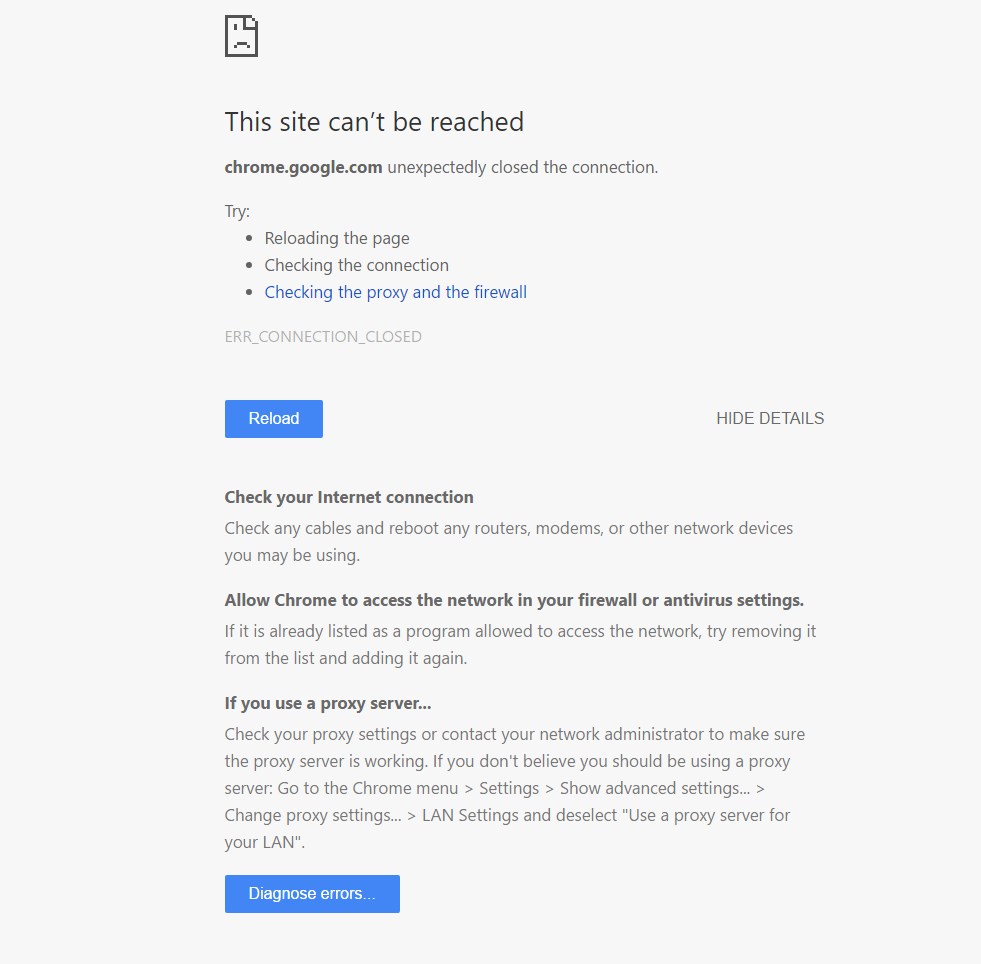Image resolution: width=981 pixels, height=964 pixels.
Task: Click 'unexpectedly closed the connection' text
Action: coord(522,167)
